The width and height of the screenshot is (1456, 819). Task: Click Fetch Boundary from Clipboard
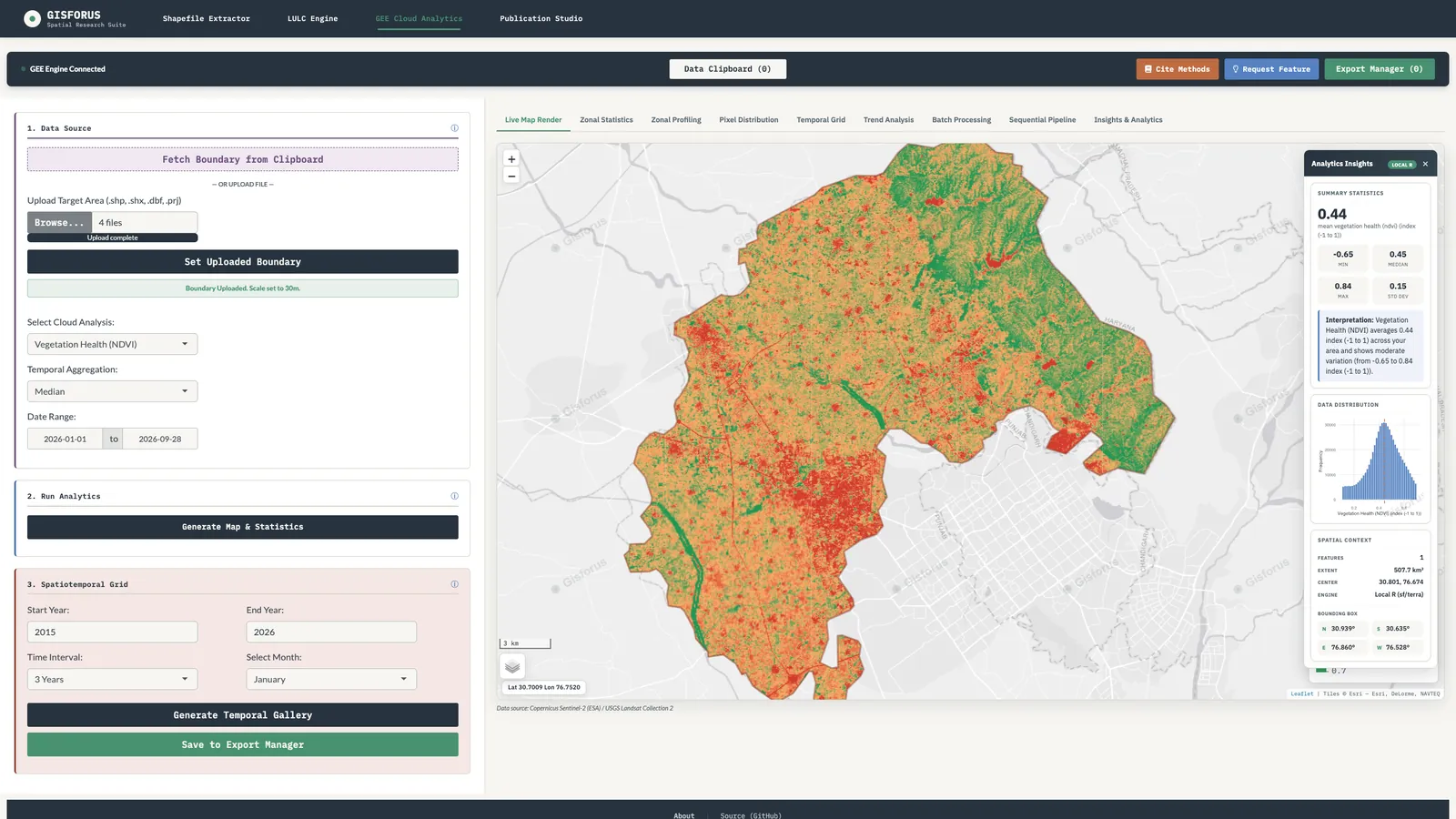[243, 159]
